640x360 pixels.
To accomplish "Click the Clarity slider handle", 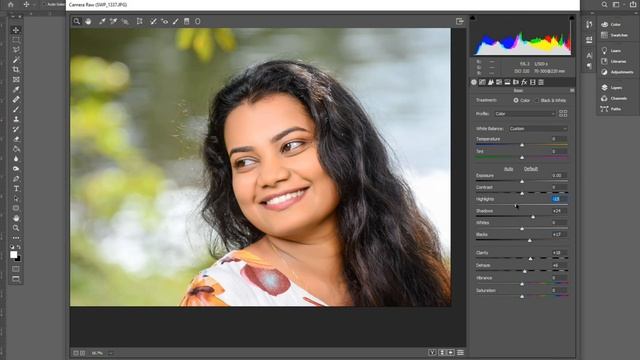I will 531,259.
